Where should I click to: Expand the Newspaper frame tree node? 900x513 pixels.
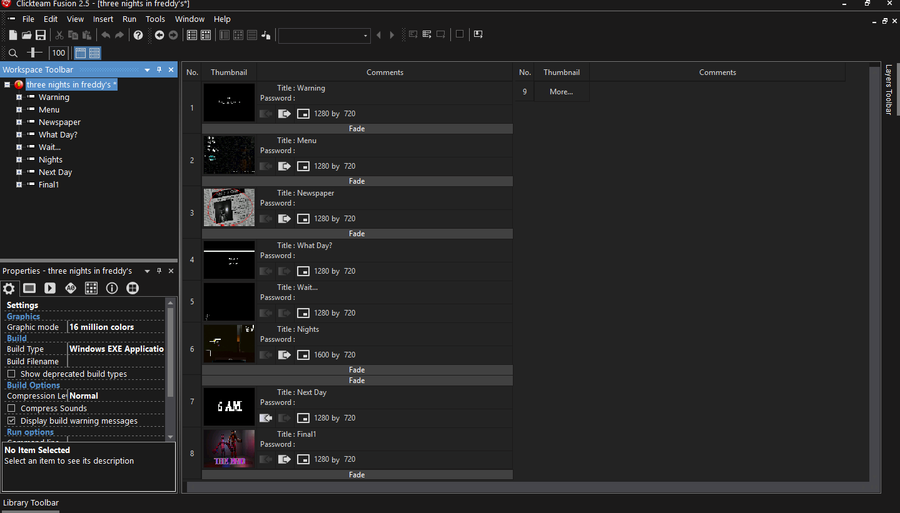pyautogui.click(x=19, y=122)
